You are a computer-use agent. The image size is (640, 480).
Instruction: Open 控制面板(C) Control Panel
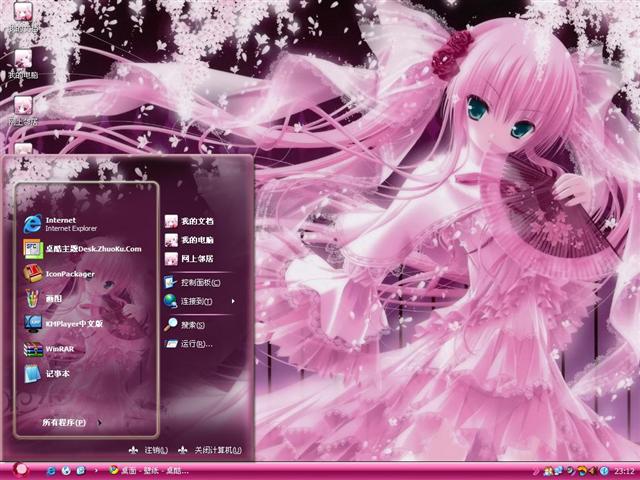click(x=196, y=282)
